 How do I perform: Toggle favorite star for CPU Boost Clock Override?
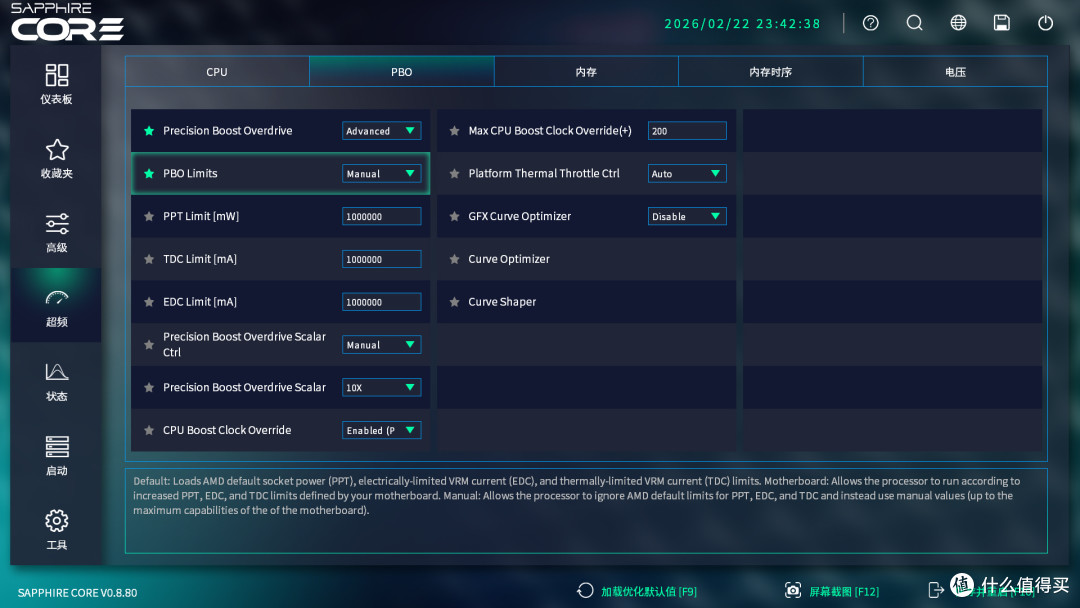(149, 430)
